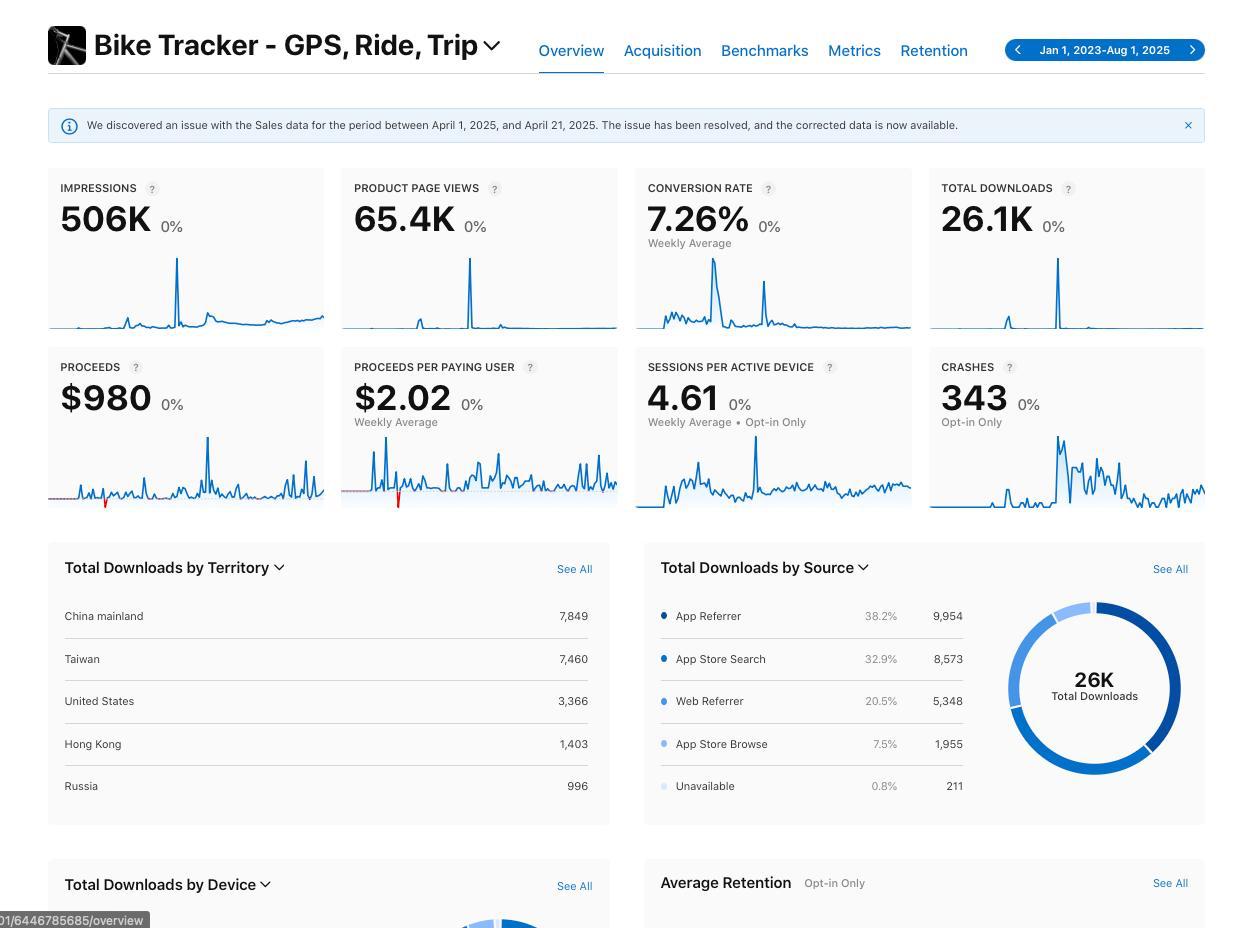The image size is (1235, 928).
Task: Open the Total Downloads by Source dropdown
Action: [862, 567]
